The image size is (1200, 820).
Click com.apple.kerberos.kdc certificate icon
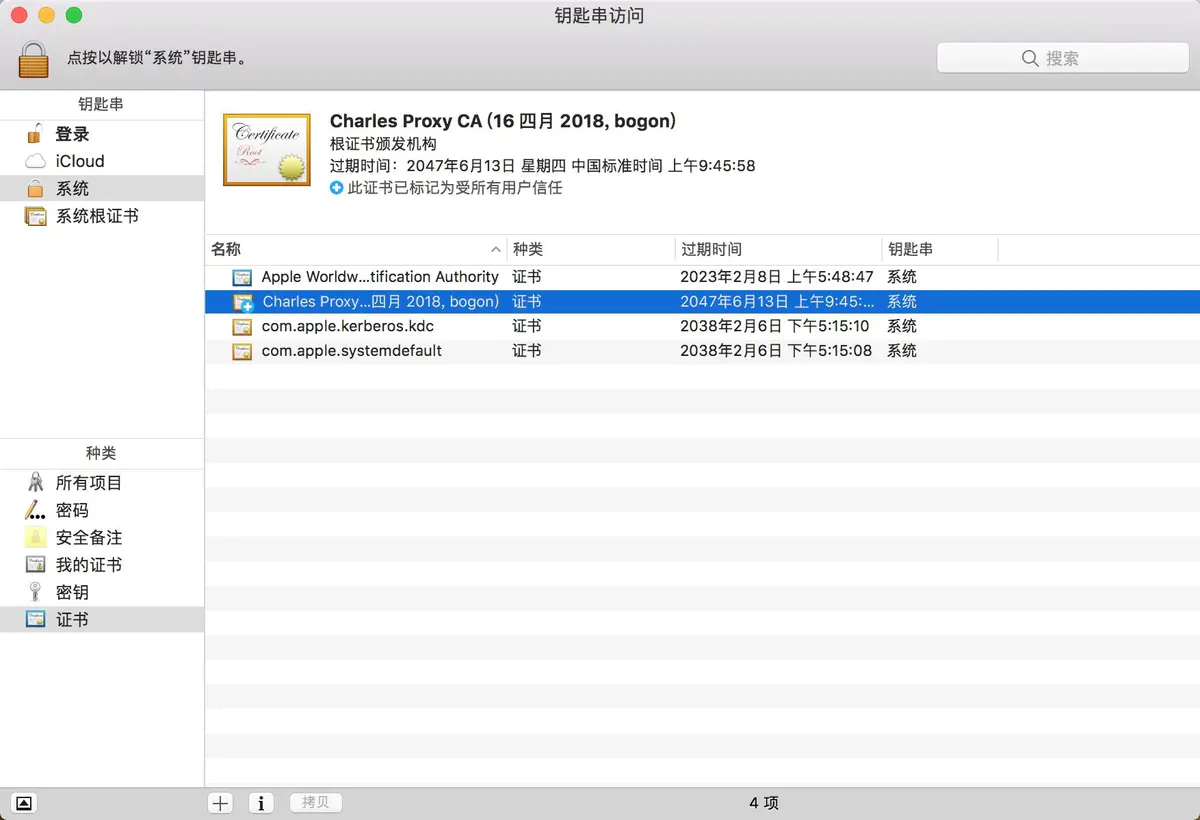pos(242,326)
